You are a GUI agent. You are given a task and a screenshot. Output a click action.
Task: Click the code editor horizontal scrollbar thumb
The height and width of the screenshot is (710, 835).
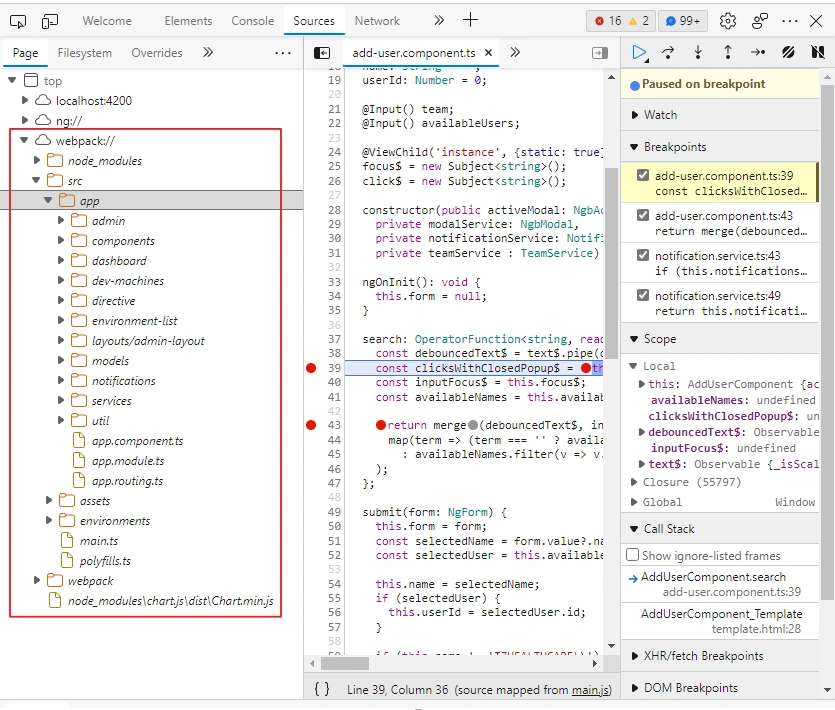(345, 664)
